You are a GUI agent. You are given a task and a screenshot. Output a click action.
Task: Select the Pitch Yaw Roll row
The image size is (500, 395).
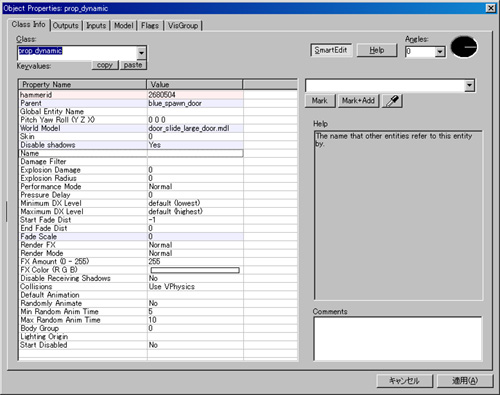click(x=131, y=120)
